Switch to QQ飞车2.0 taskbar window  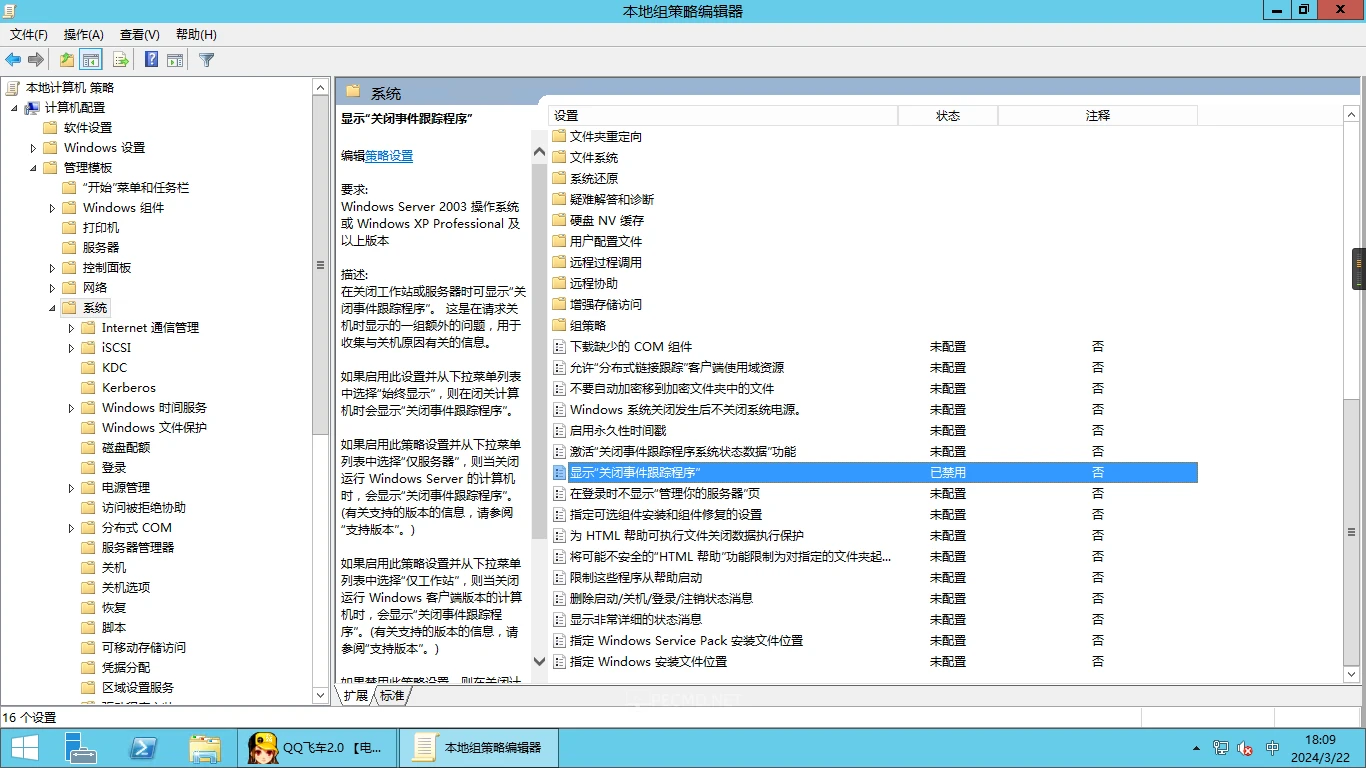click(x=318, y=747)
